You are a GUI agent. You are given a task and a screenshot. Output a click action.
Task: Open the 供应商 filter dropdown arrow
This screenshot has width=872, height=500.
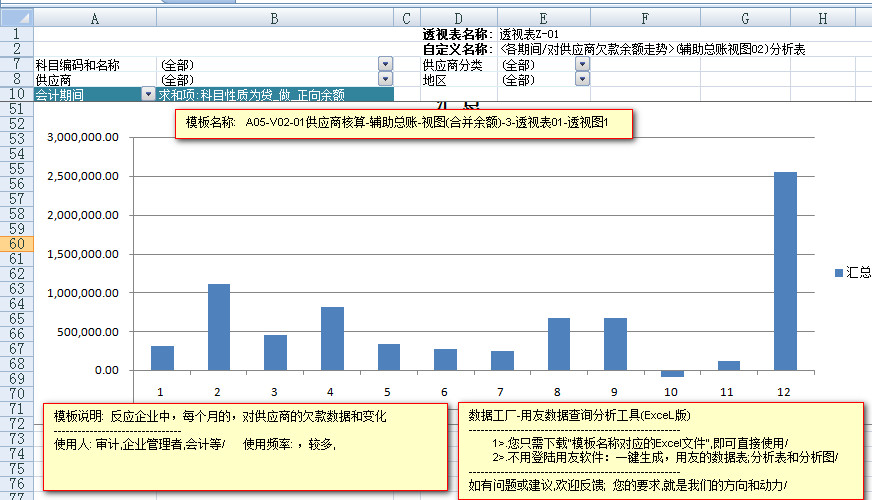(x=386, y=80)
